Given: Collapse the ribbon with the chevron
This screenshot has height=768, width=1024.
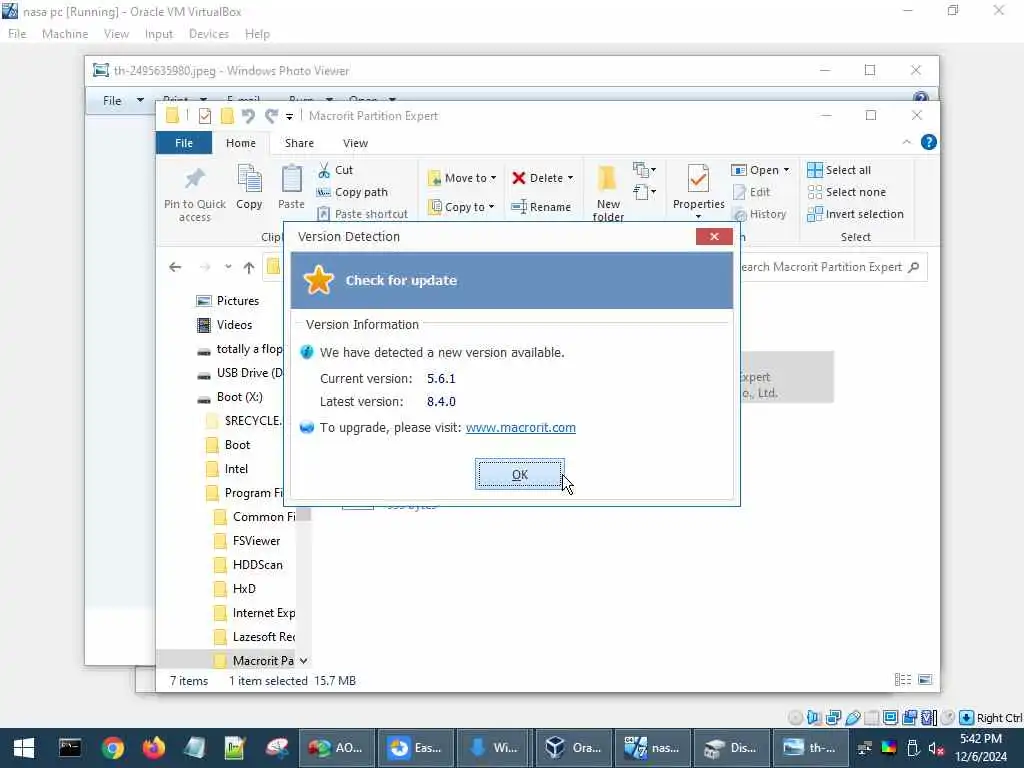Looking at the screenshot, I should pyautogui.click(x=906, y=142).
